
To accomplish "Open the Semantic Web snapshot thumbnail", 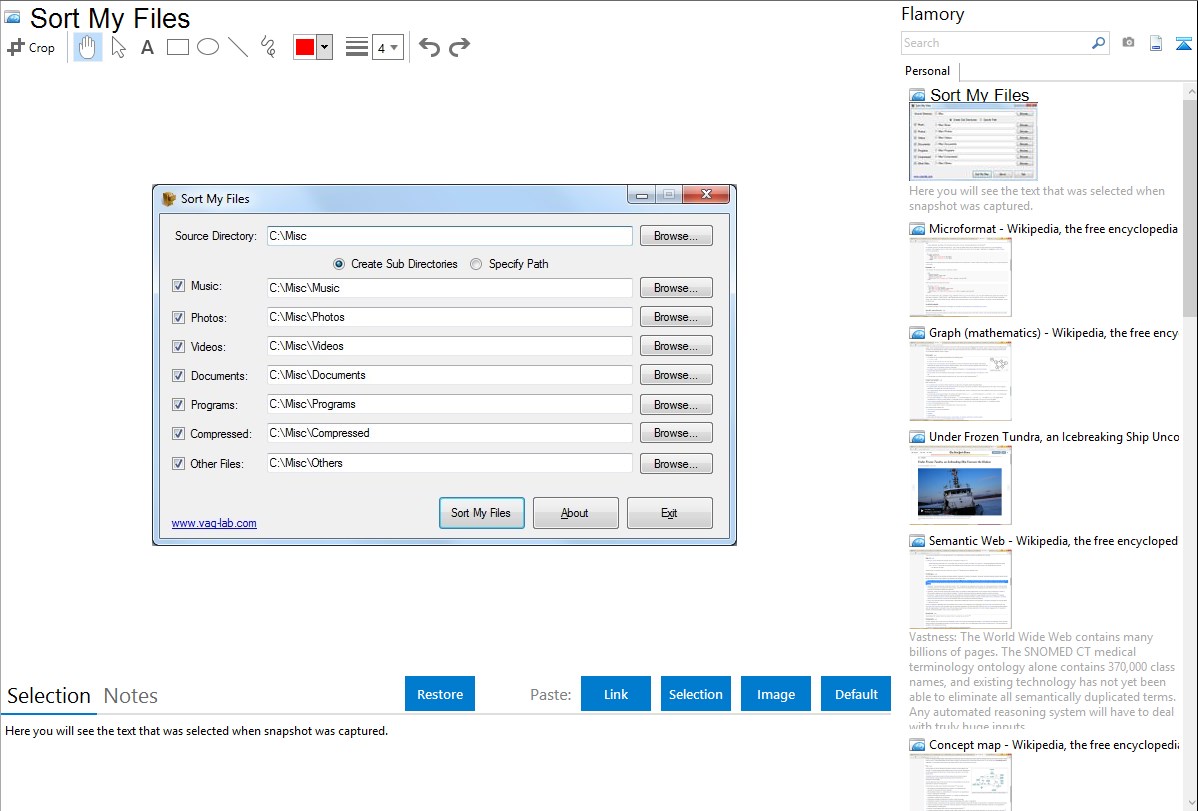I will tap(960, 589).
